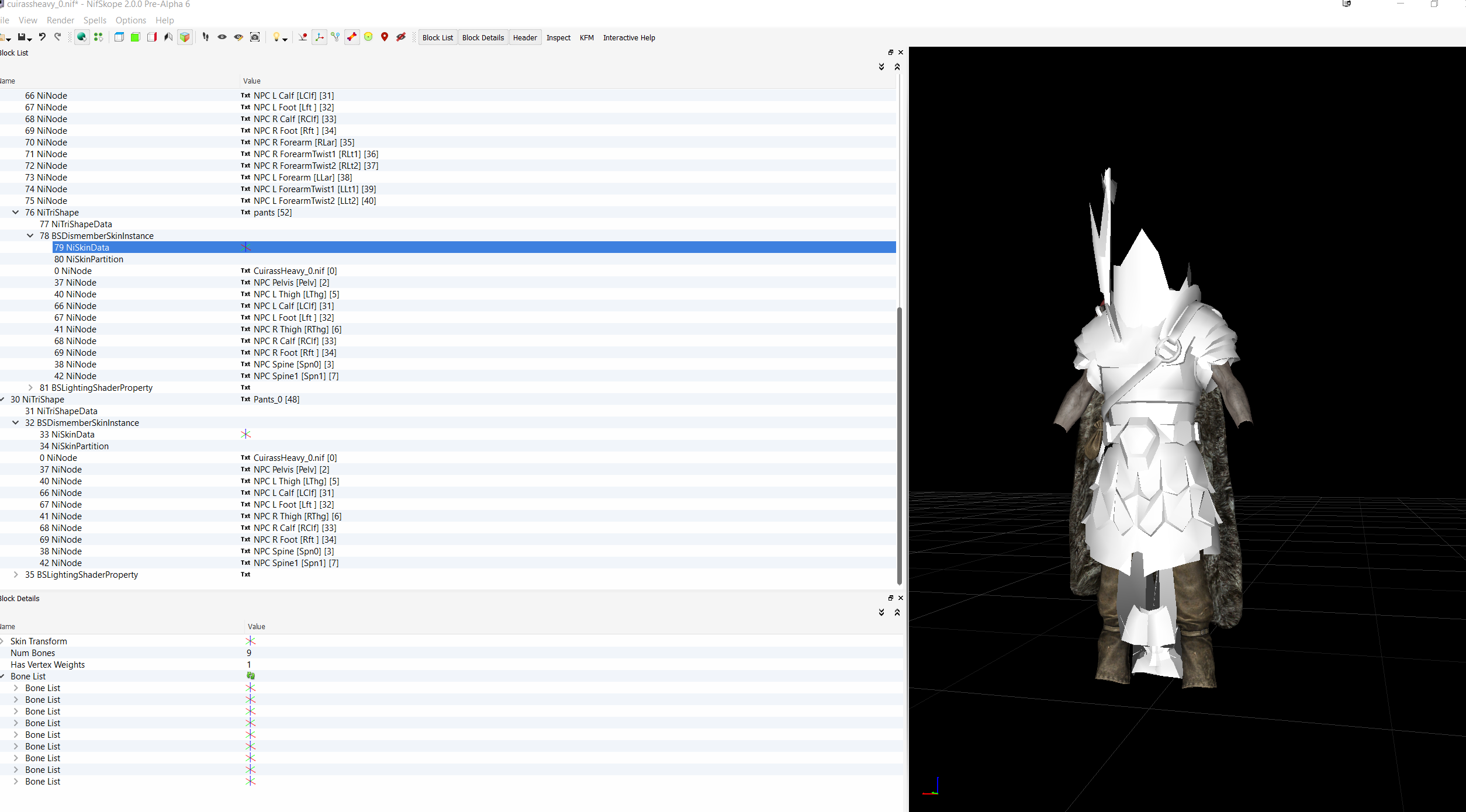This screenshot has height=812, width=1466.
Task: Click the save view eye-pencil icon
Action: (x=238, y=37)
